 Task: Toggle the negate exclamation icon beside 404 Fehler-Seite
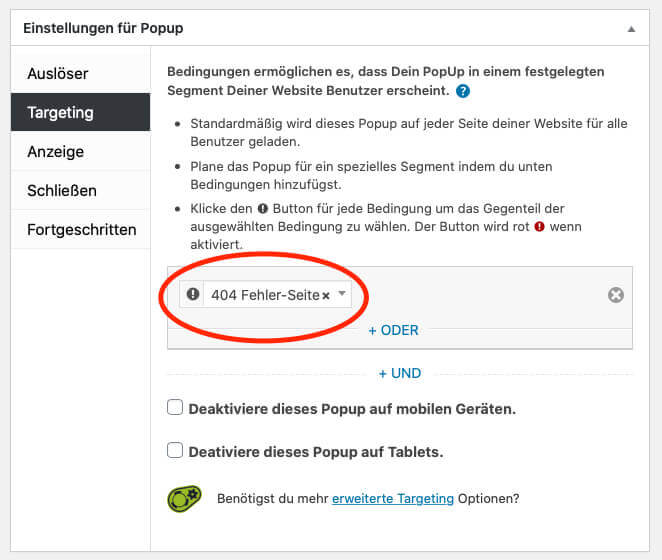coord(193,294)
